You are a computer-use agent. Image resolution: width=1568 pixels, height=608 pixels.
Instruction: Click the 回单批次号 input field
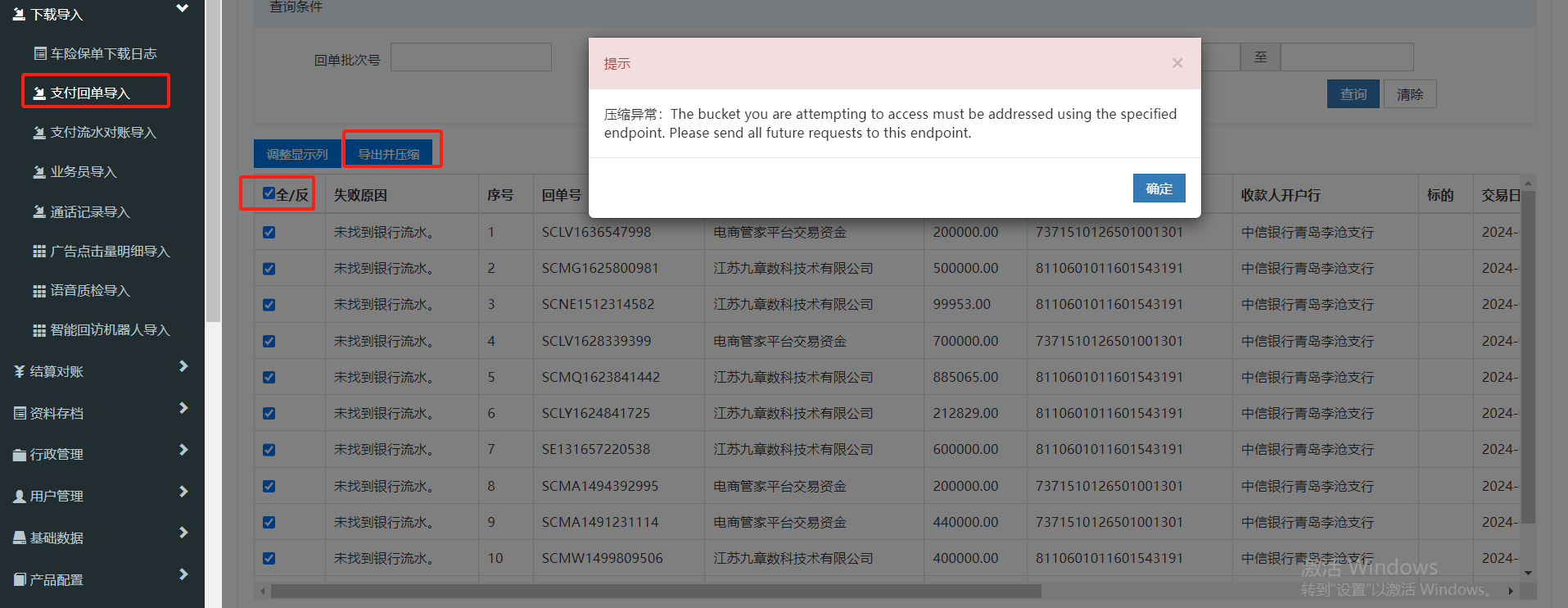point(471,57)
